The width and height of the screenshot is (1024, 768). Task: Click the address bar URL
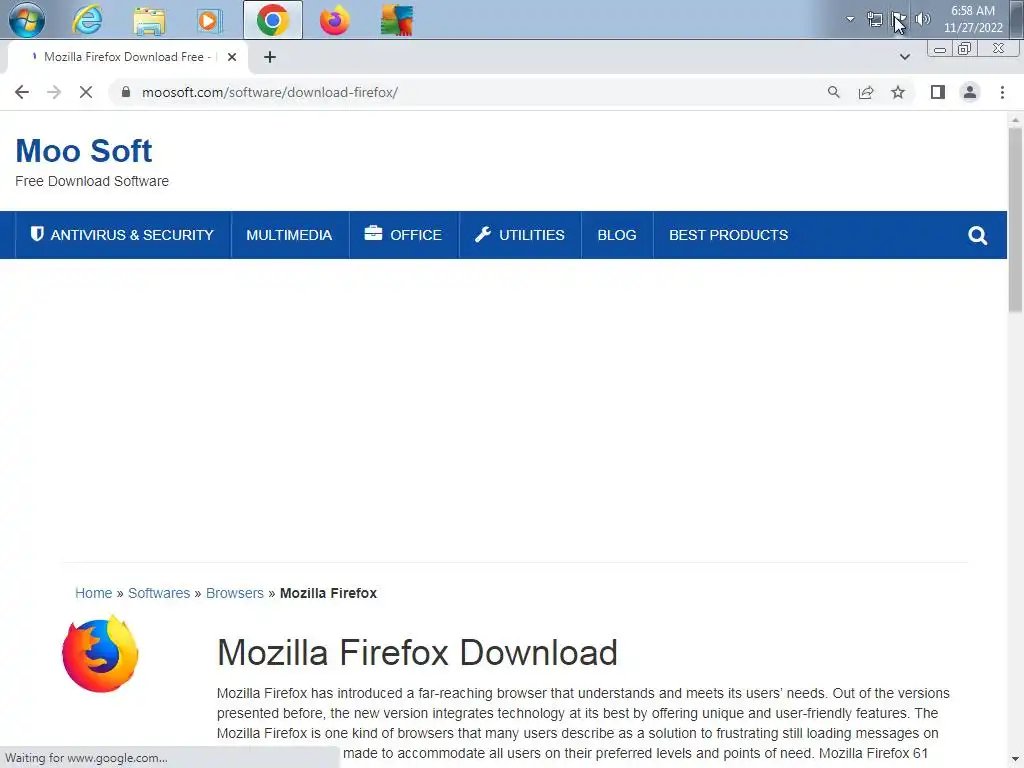270,92
